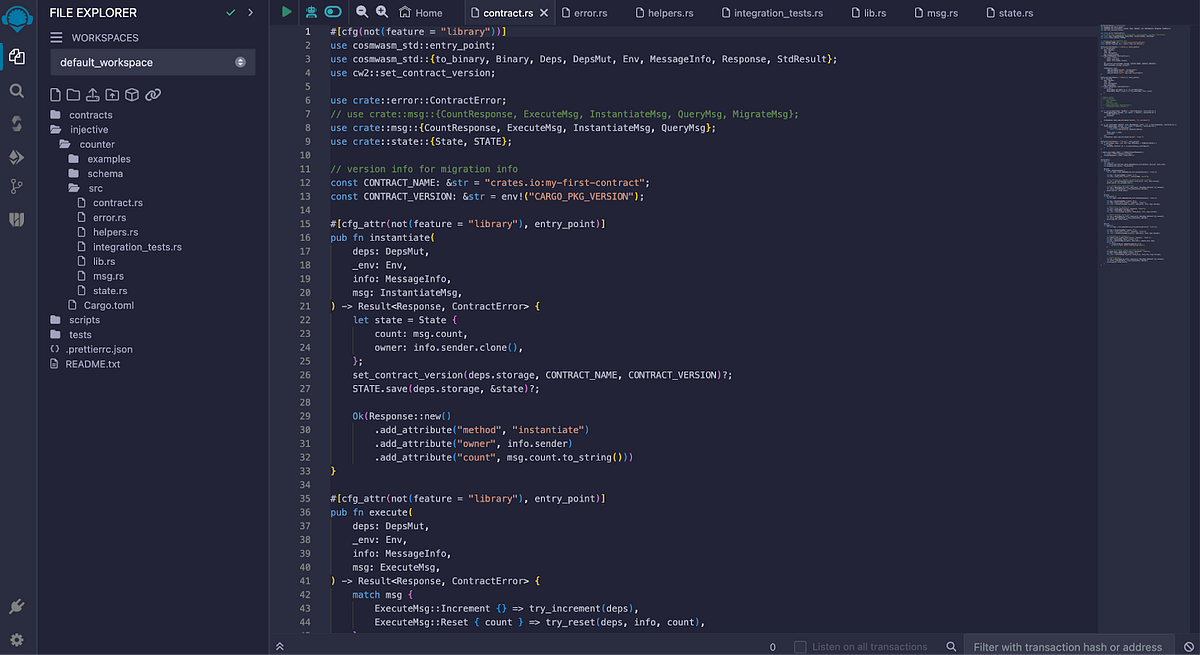Switch to the msg.rs tab

click(x=937, y=12)
